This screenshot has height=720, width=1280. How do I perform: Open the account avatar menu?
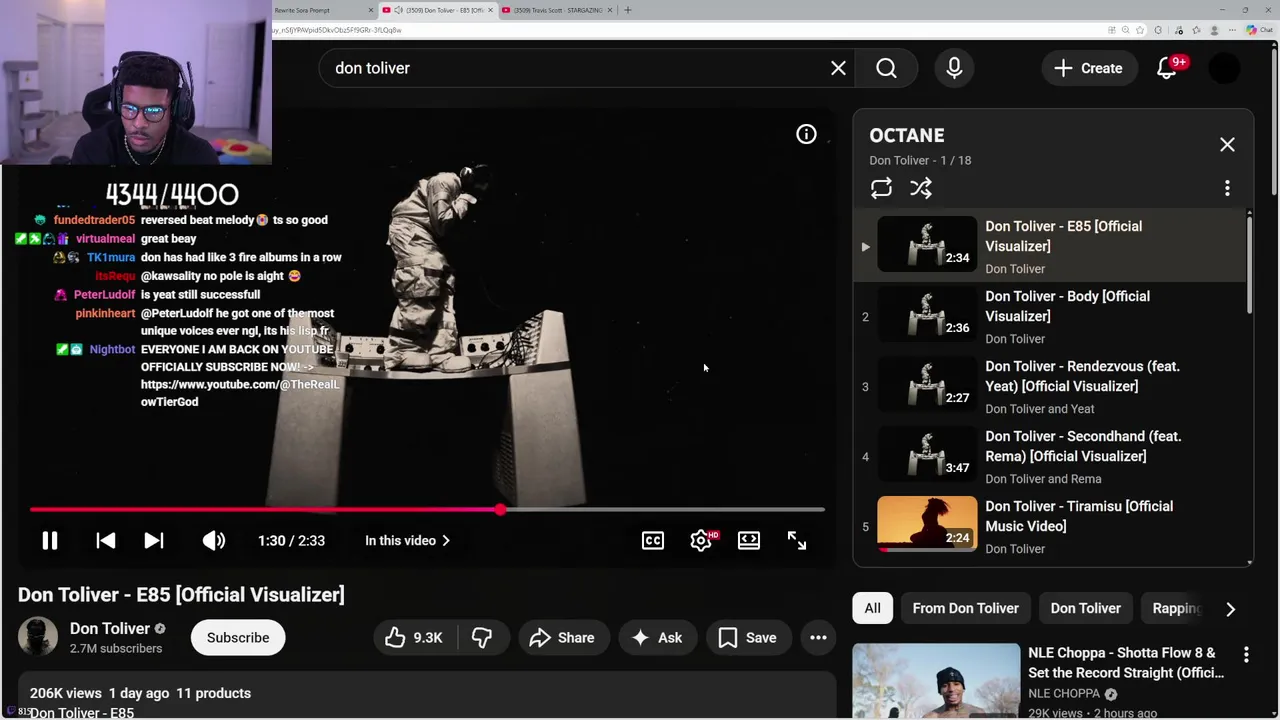click(x=1224, y=68)
